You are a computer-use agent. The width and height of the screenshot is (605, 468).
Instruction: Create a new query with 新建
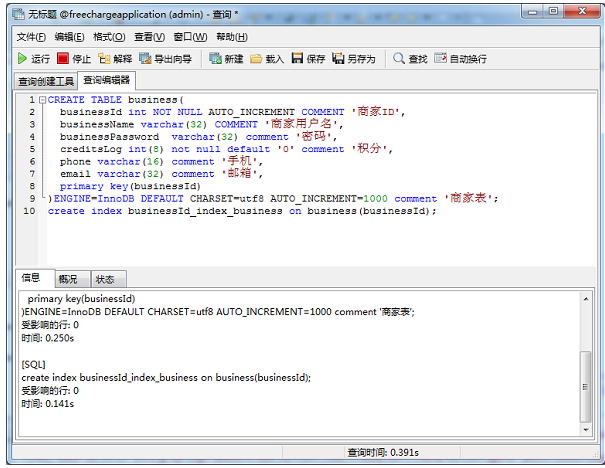(x=215, y=59)
